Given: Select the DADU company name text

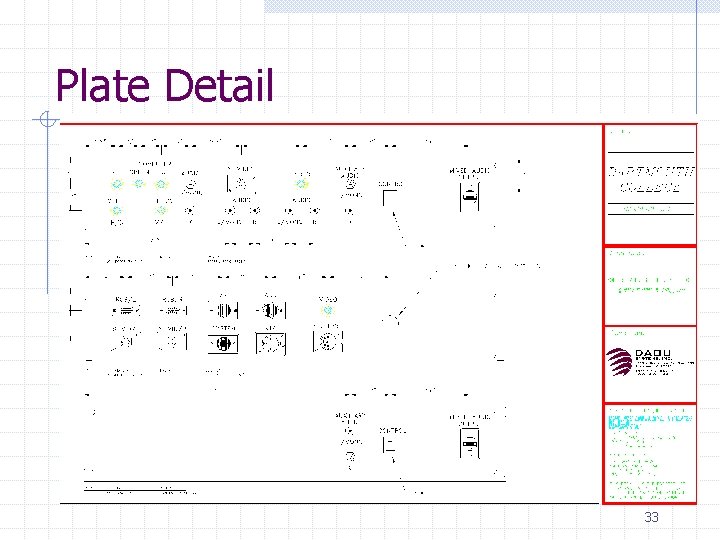Looking at the screenshot, I should coord(653,353).
